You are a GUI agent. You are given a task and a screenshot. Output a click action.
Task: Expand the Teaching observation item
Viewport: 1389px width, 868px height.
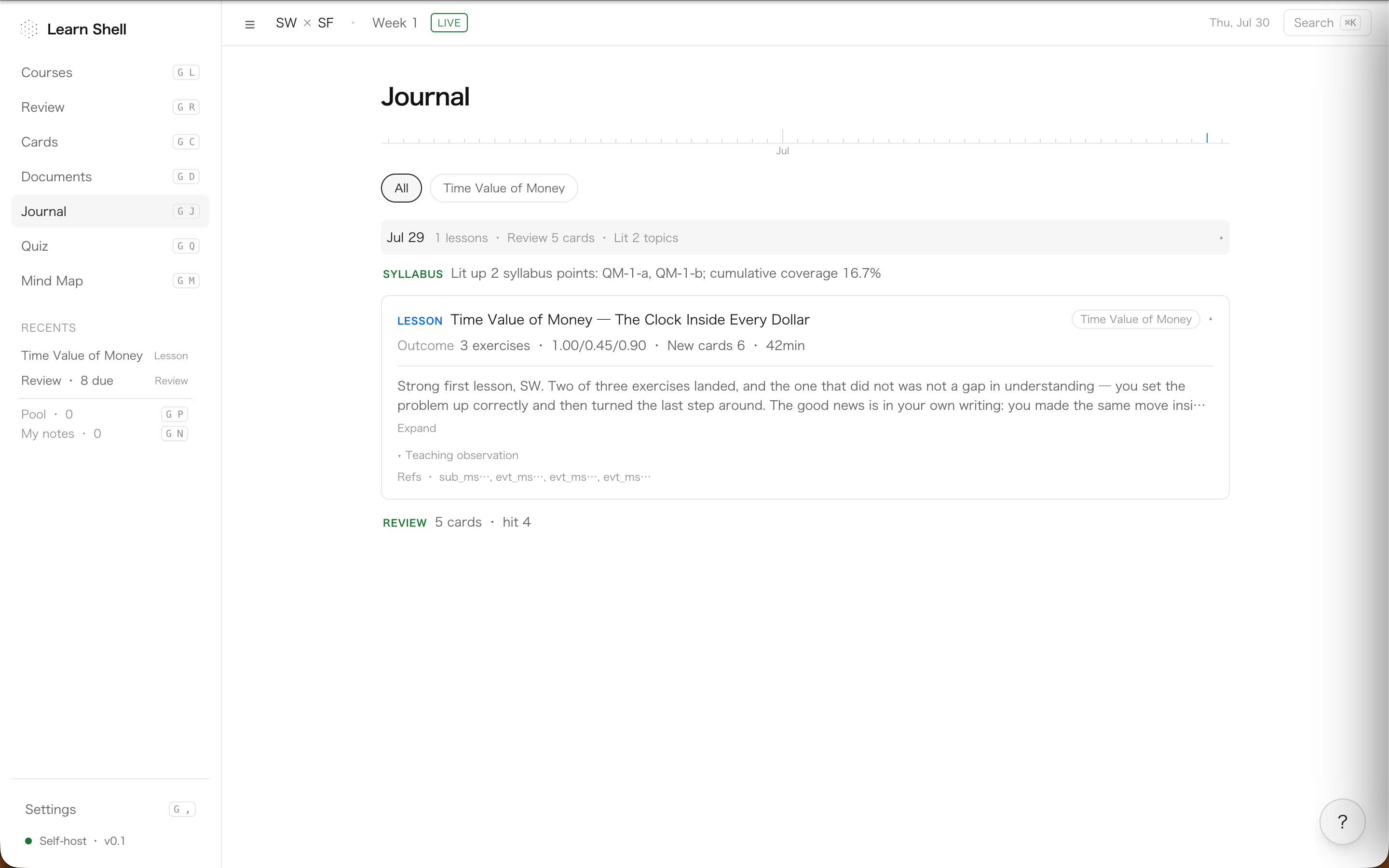pyautogui.click(x=458, y=455)
